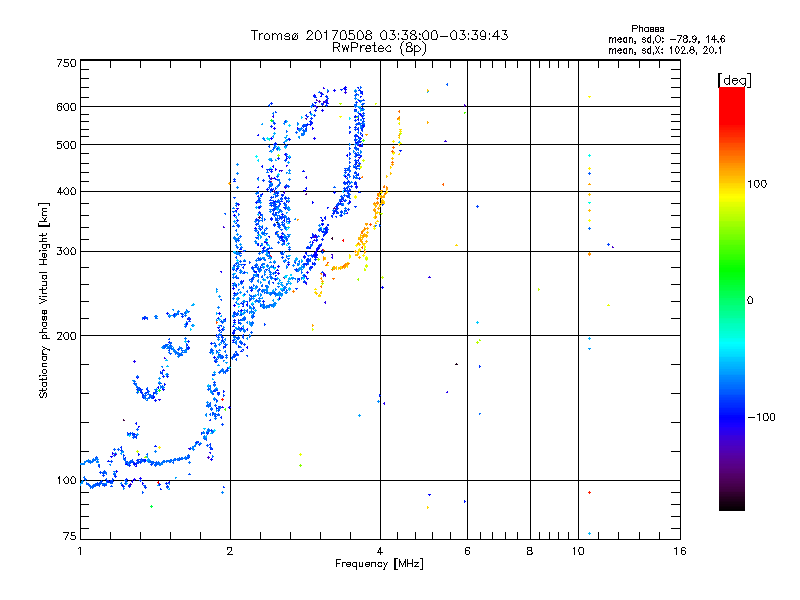Click x-axis tick label '4'
This screenshot has width=800, height=600.
coord(380,551)
